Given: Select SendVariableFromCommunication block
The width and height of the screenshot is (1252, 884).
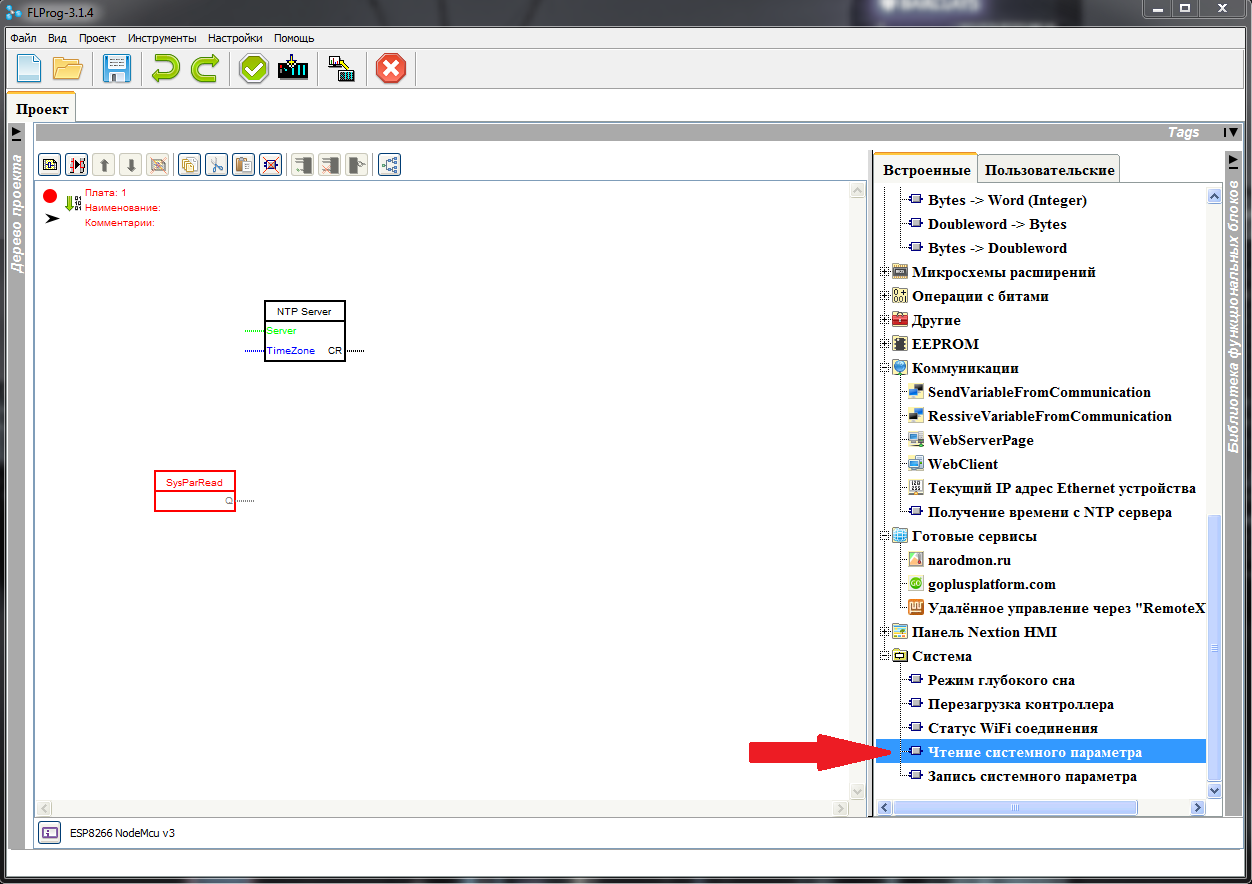Looking at the screenshot, I should [x=1039, y=392].
